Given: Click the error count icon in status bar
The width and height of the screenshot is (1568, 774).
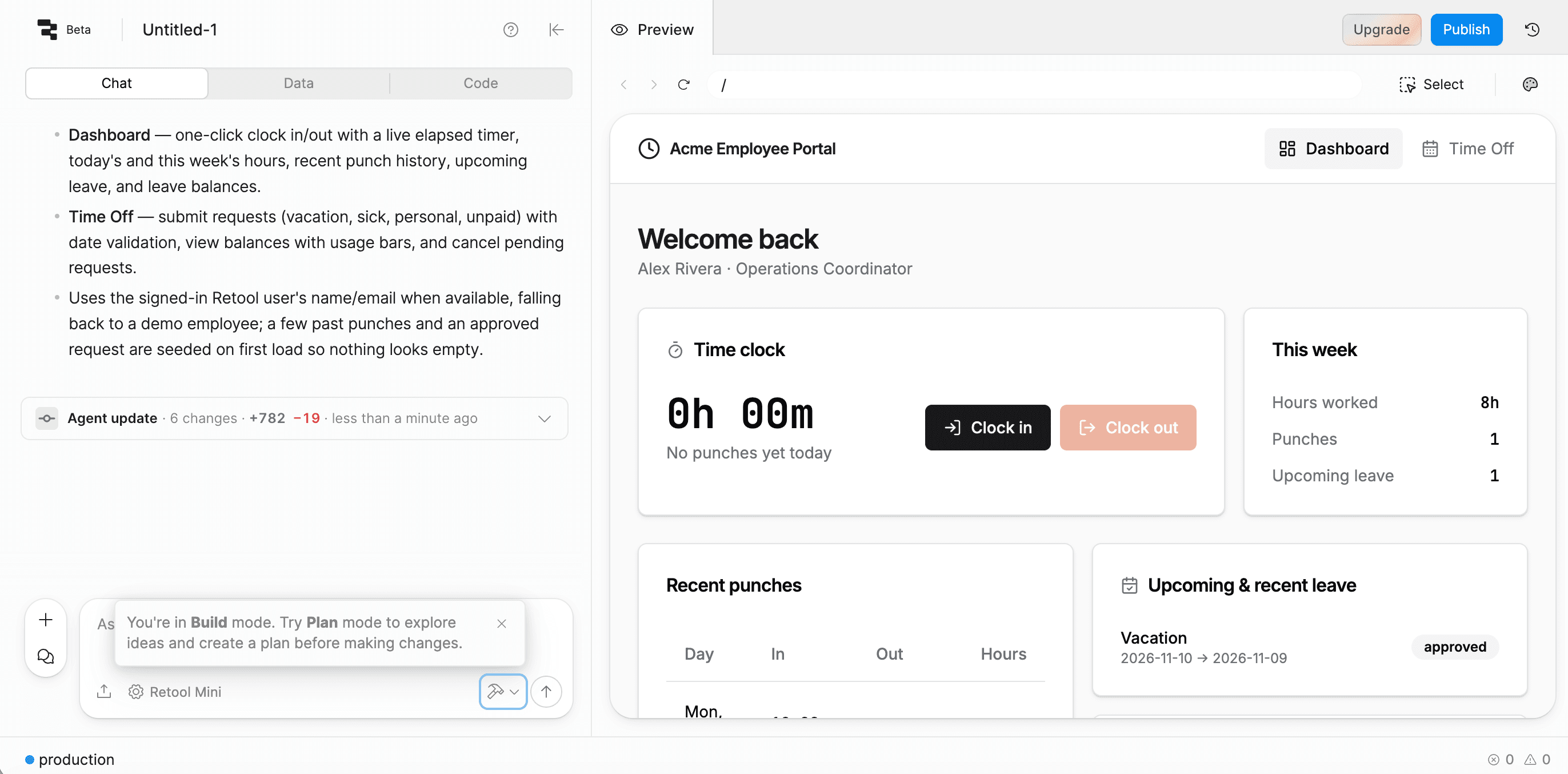Looking at the screenshot, I should pos(1493,759).
